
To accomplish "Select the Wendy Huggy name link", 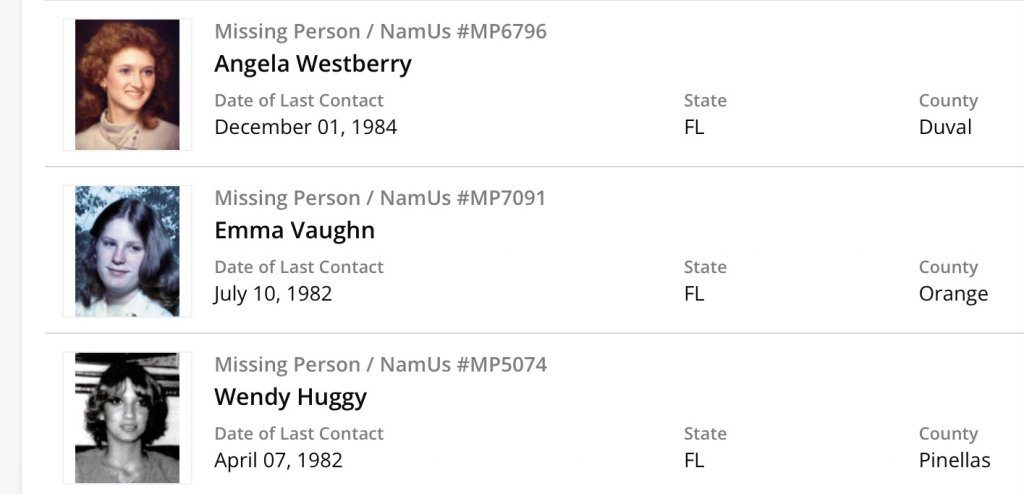I will (290, 397).
